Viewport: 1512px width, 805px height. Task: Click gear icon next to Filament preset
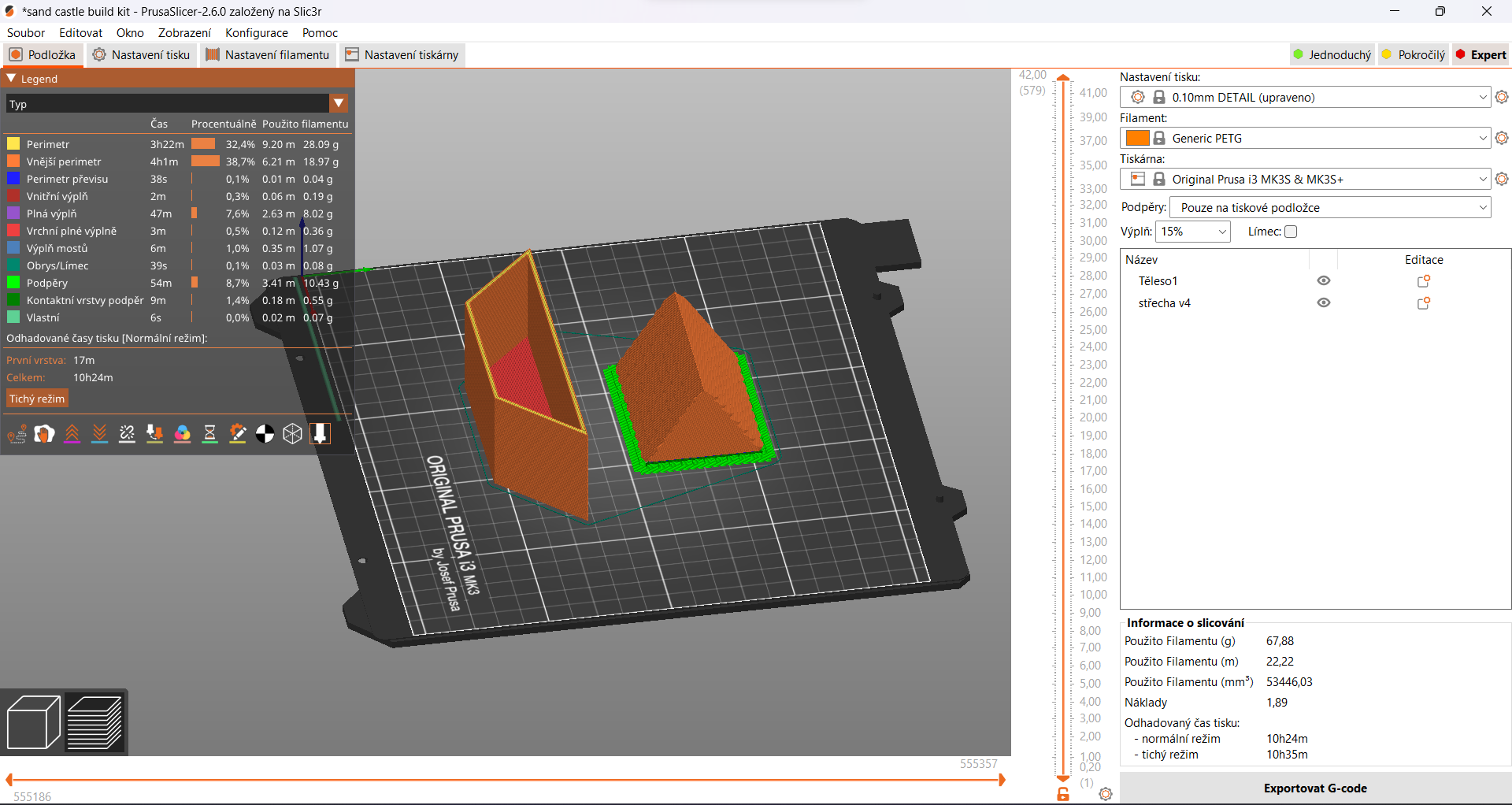click(1502, 138)
